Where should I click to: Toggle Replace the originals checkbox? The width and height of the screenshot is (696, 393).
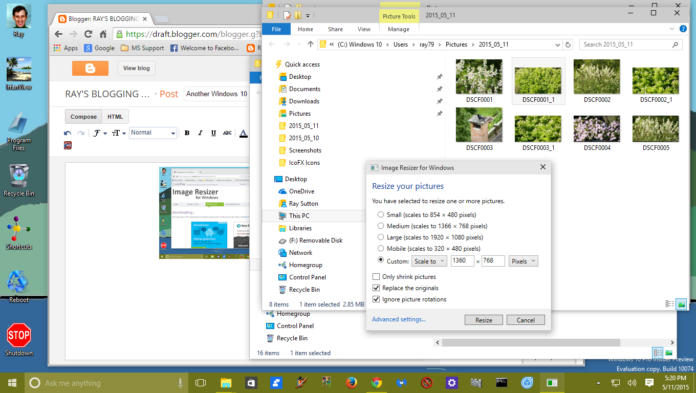pos(376,288)
